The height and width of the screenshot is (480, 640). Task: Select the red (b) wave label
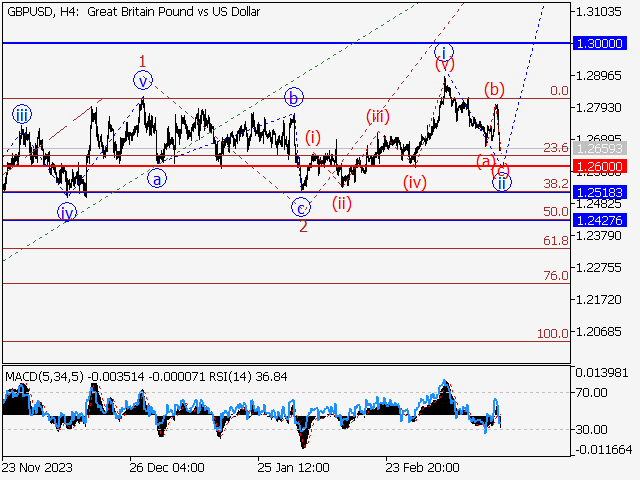point(494,89)
